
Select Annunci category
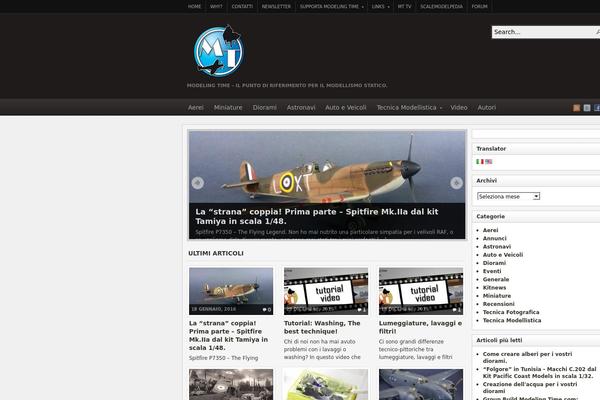pyautogui.click(x=494, y=238)
